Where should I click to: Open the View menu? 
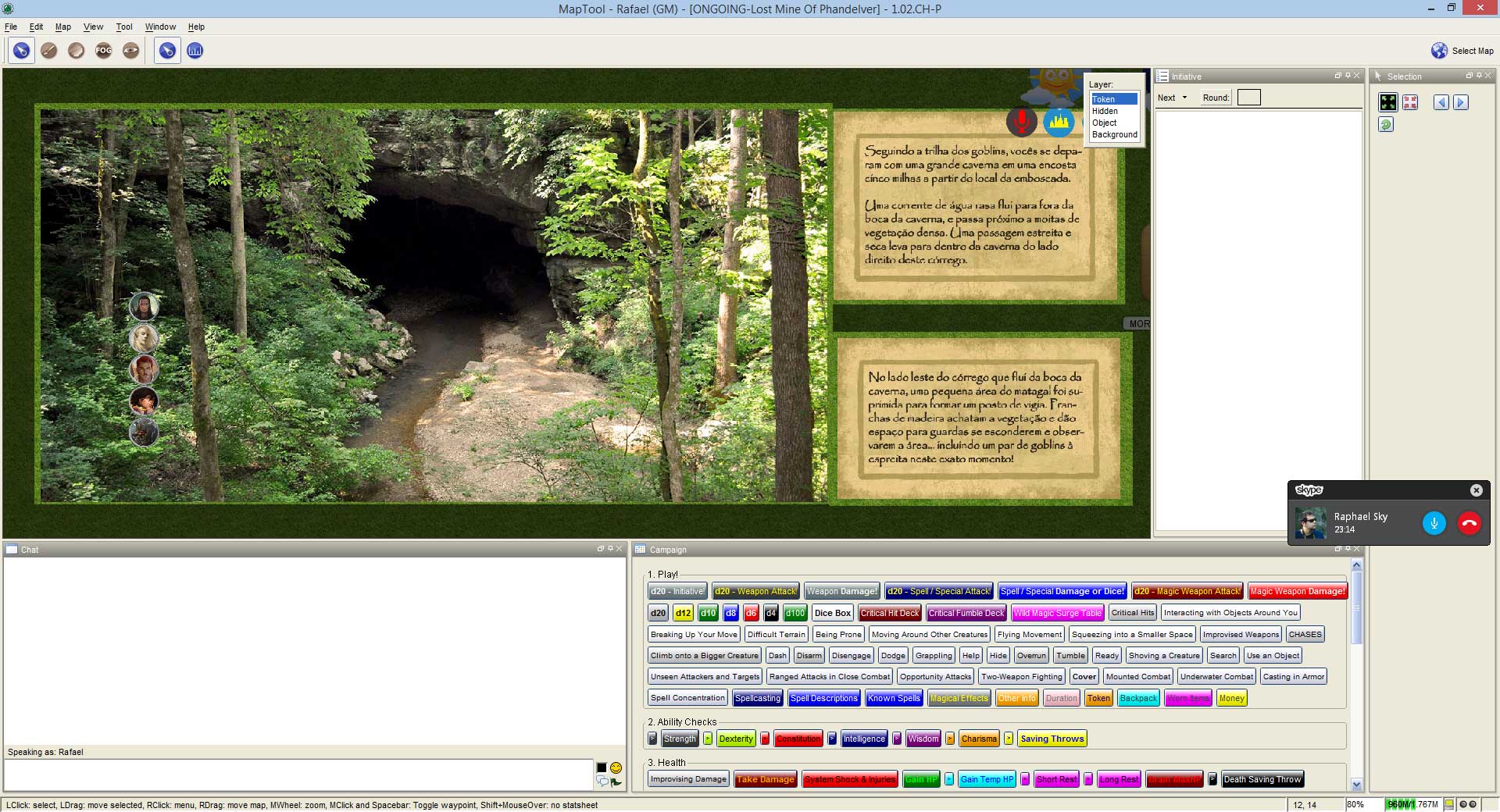pyautogui.click(x=93, y=27)
